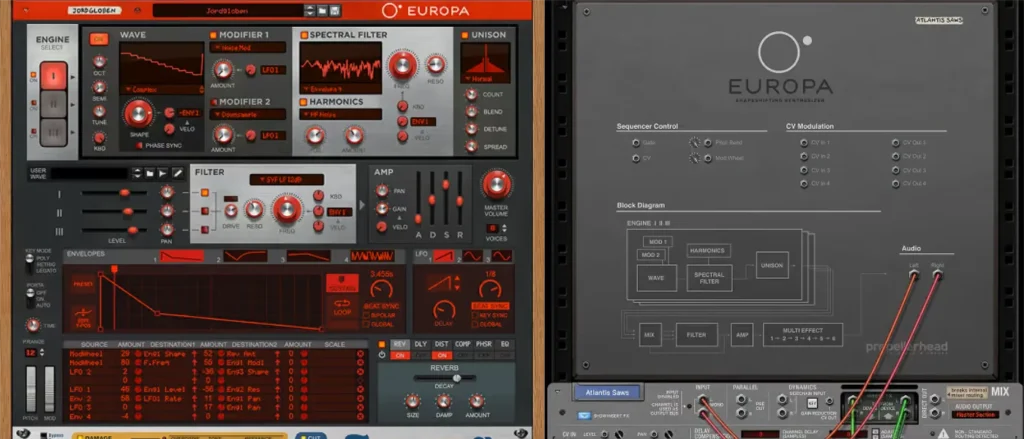Click the CV Out 1 jack

(x=895, y=142)
